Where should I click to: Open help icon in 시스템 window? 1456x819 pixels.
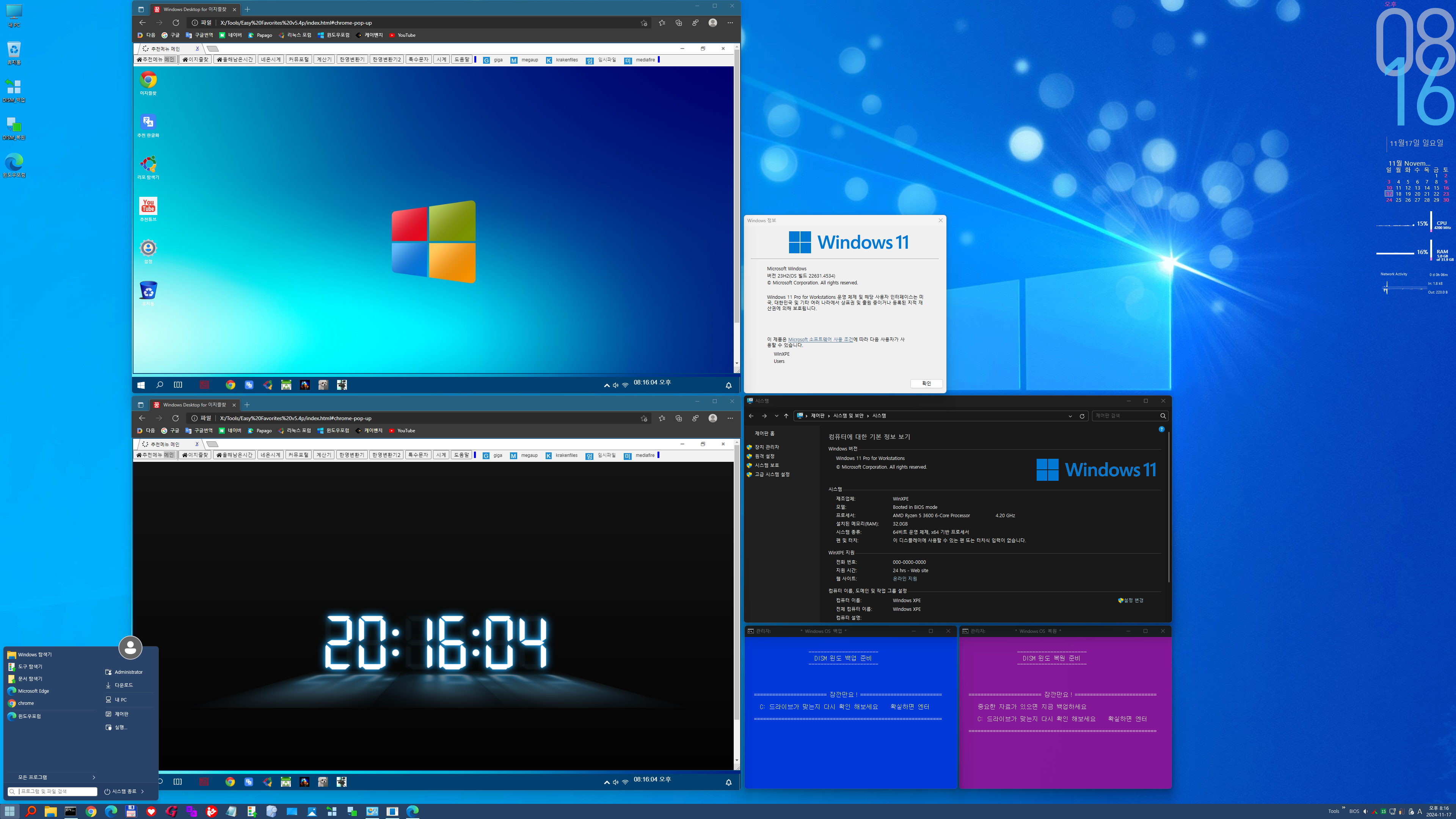click(1161, 429)
